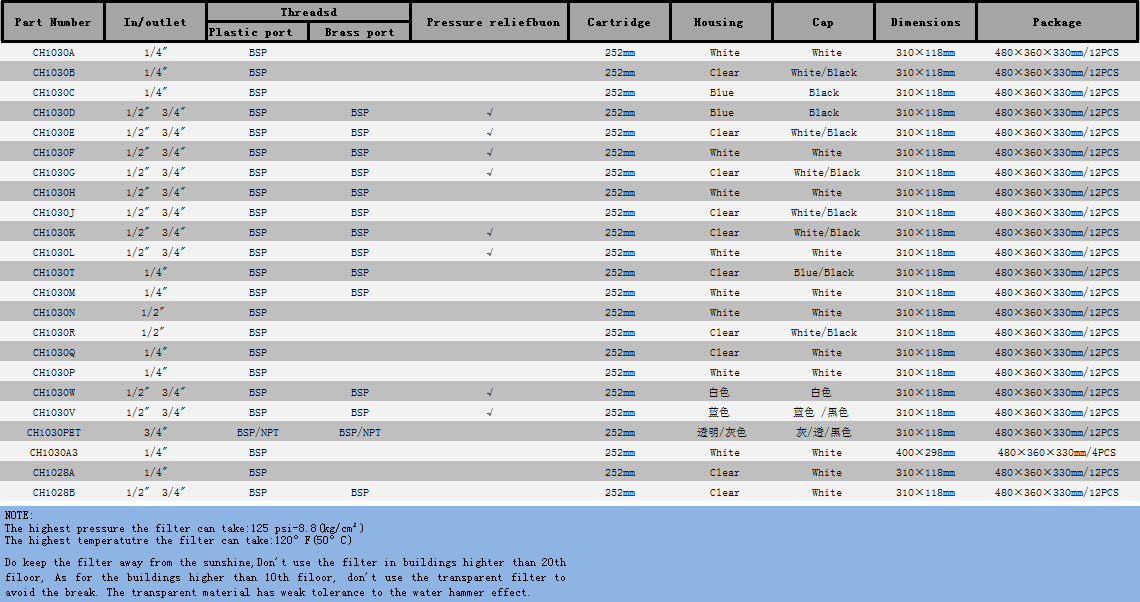Click the 400×298mm dimensions cell
This screenshot has width=1140, height=602.
tap(925, 453)
